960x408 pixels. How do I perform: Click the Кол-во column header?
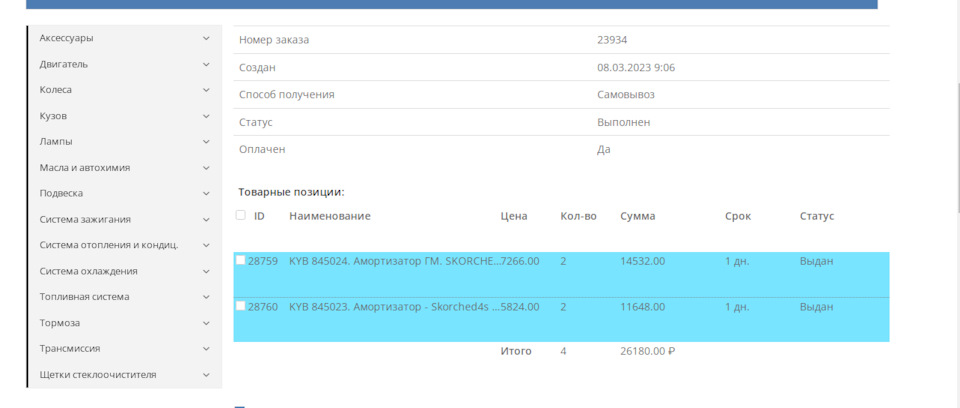tap(578, 216)
